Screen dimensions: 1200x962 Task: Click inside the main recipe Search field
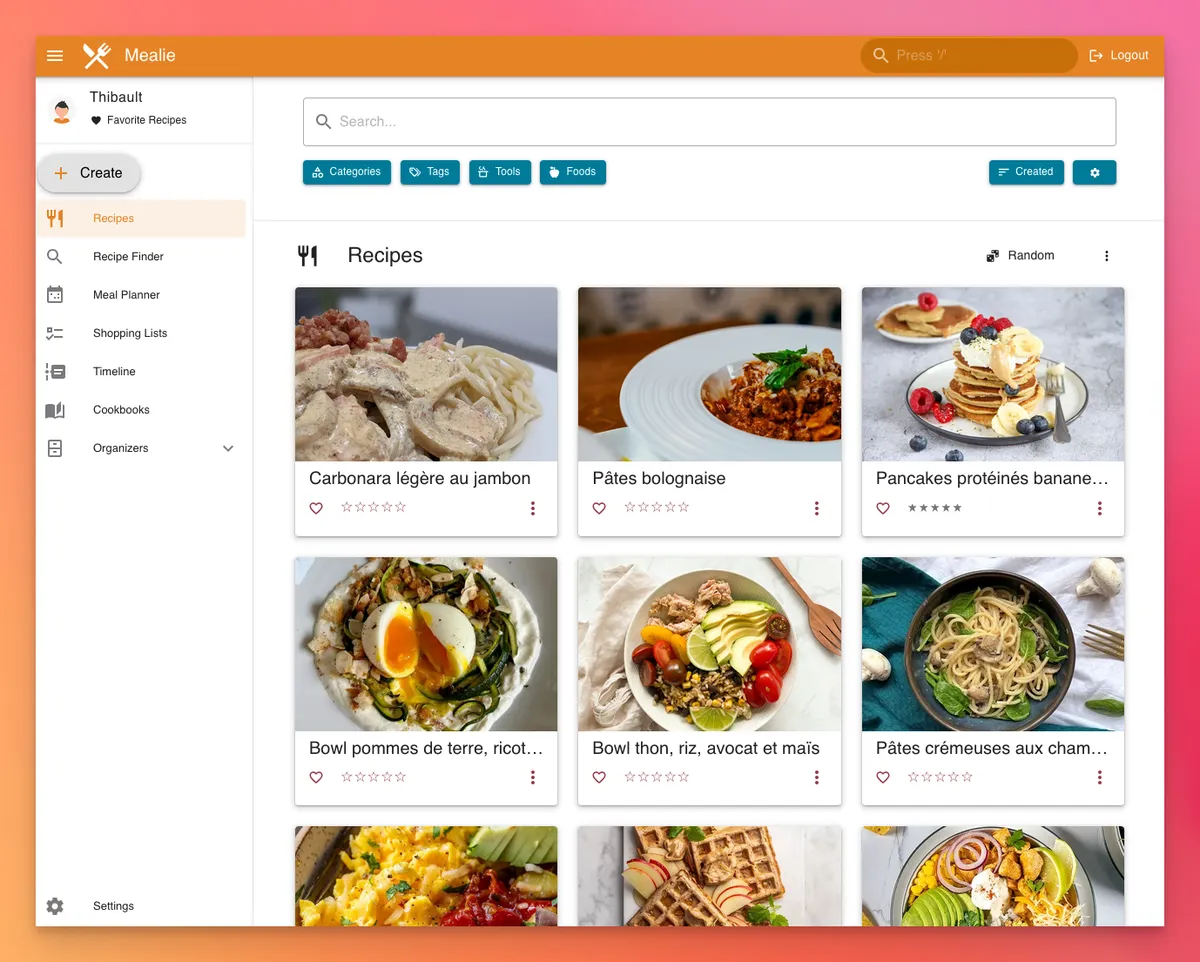pyautogui.click(x=710, y=122)
